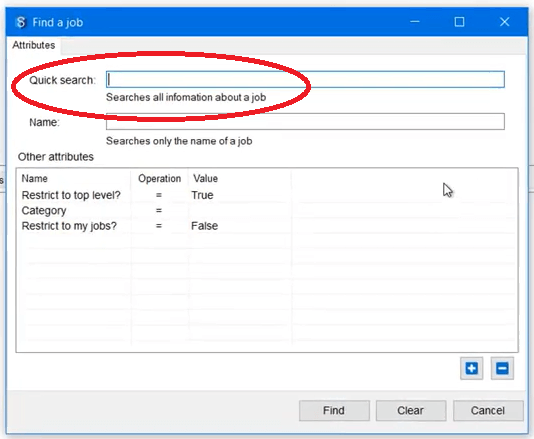Image resolution: width=534 pixels, height=439 pixels.
Task: Minimize the Find a job window
Action: pyautogui.click(x=414, y=22)
